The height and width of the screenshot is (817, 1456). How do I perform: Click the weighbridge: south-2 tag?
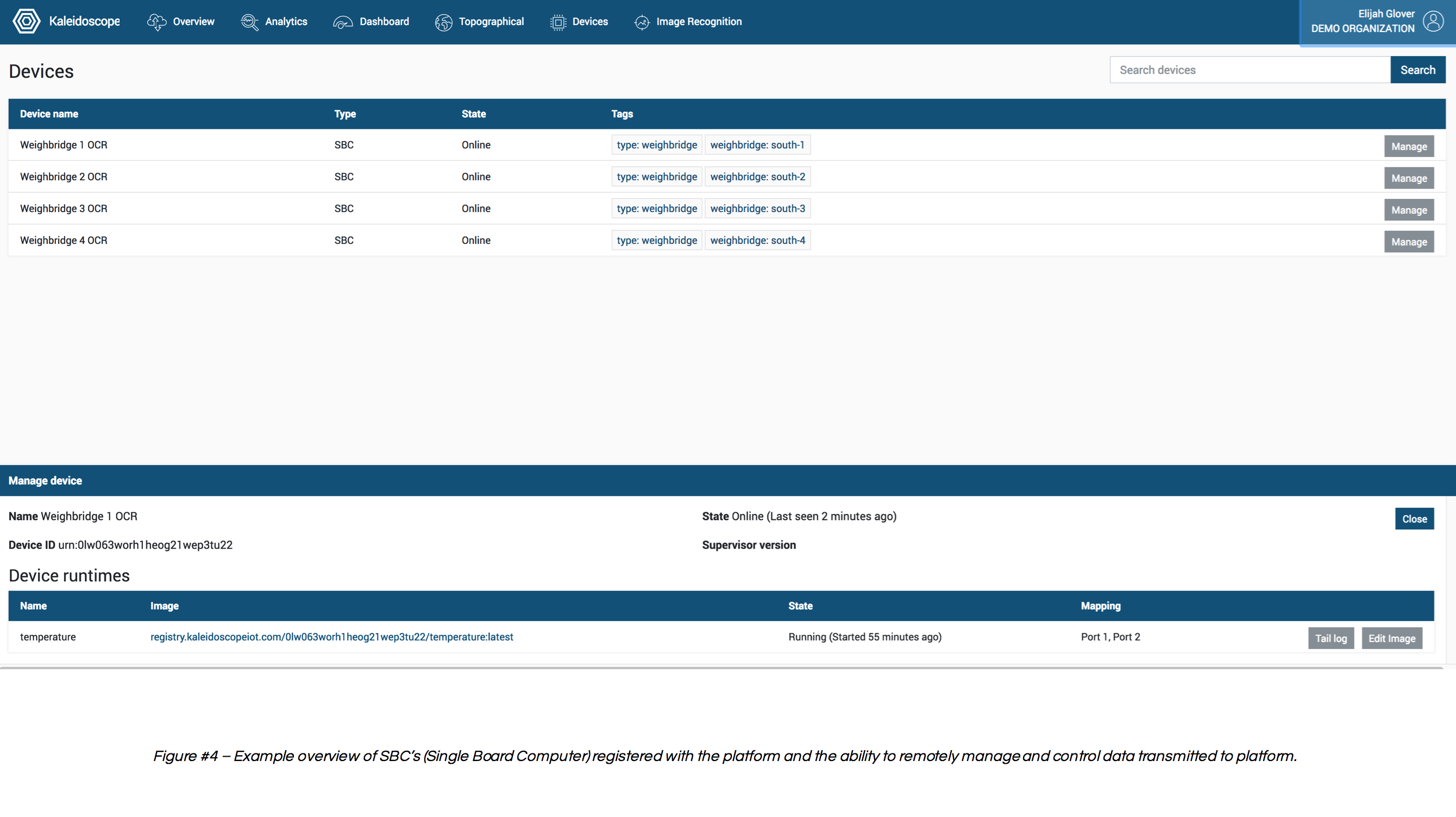757,177
